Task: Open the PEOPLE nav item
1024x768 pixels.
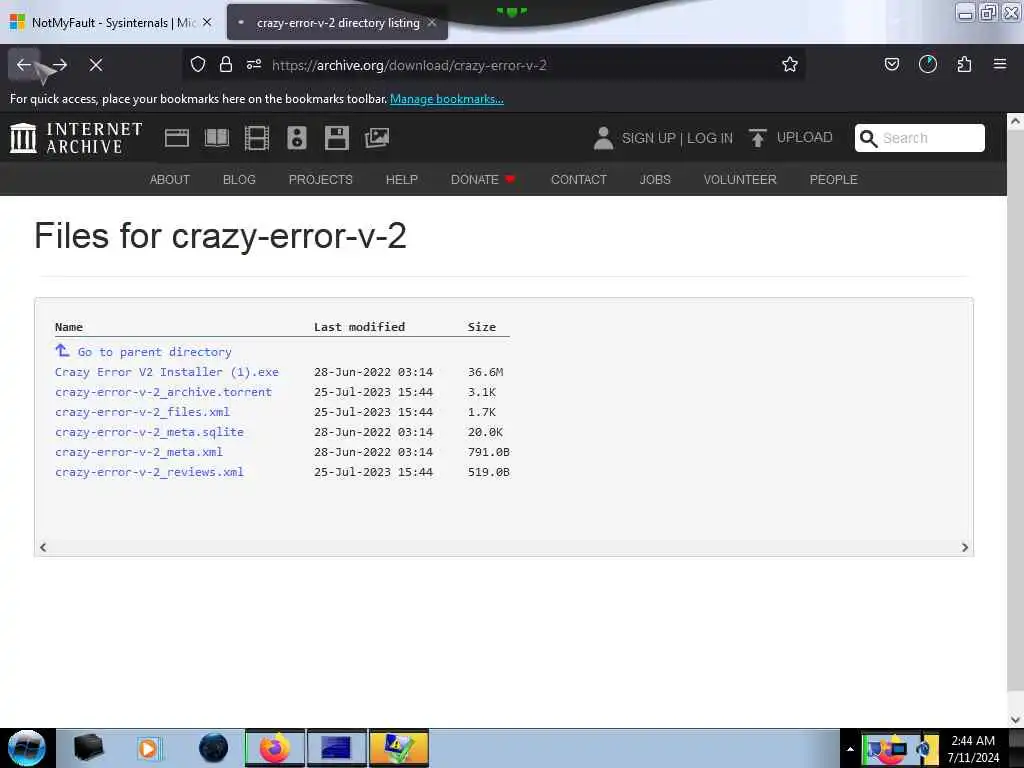Action: [833, 180]
